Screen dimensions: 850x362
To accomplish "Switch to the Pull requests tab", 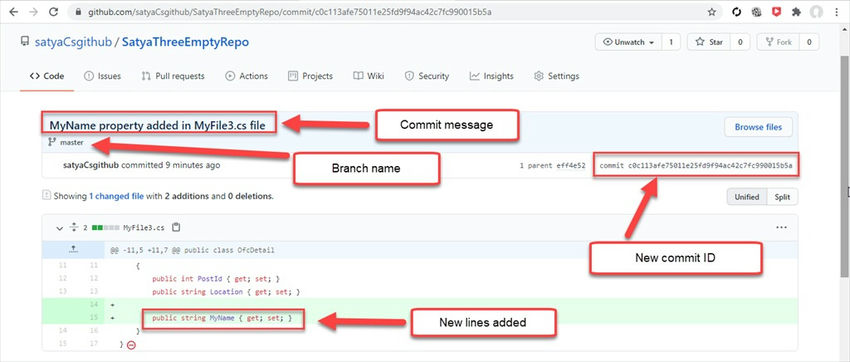I will tap(173, 76).
